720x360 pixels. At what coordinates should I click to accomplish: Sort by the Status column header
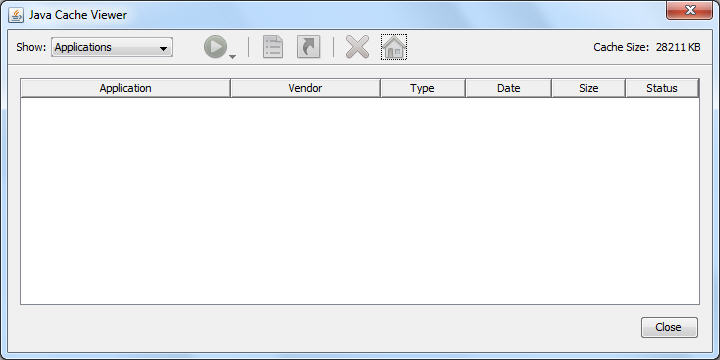point(662,88)
